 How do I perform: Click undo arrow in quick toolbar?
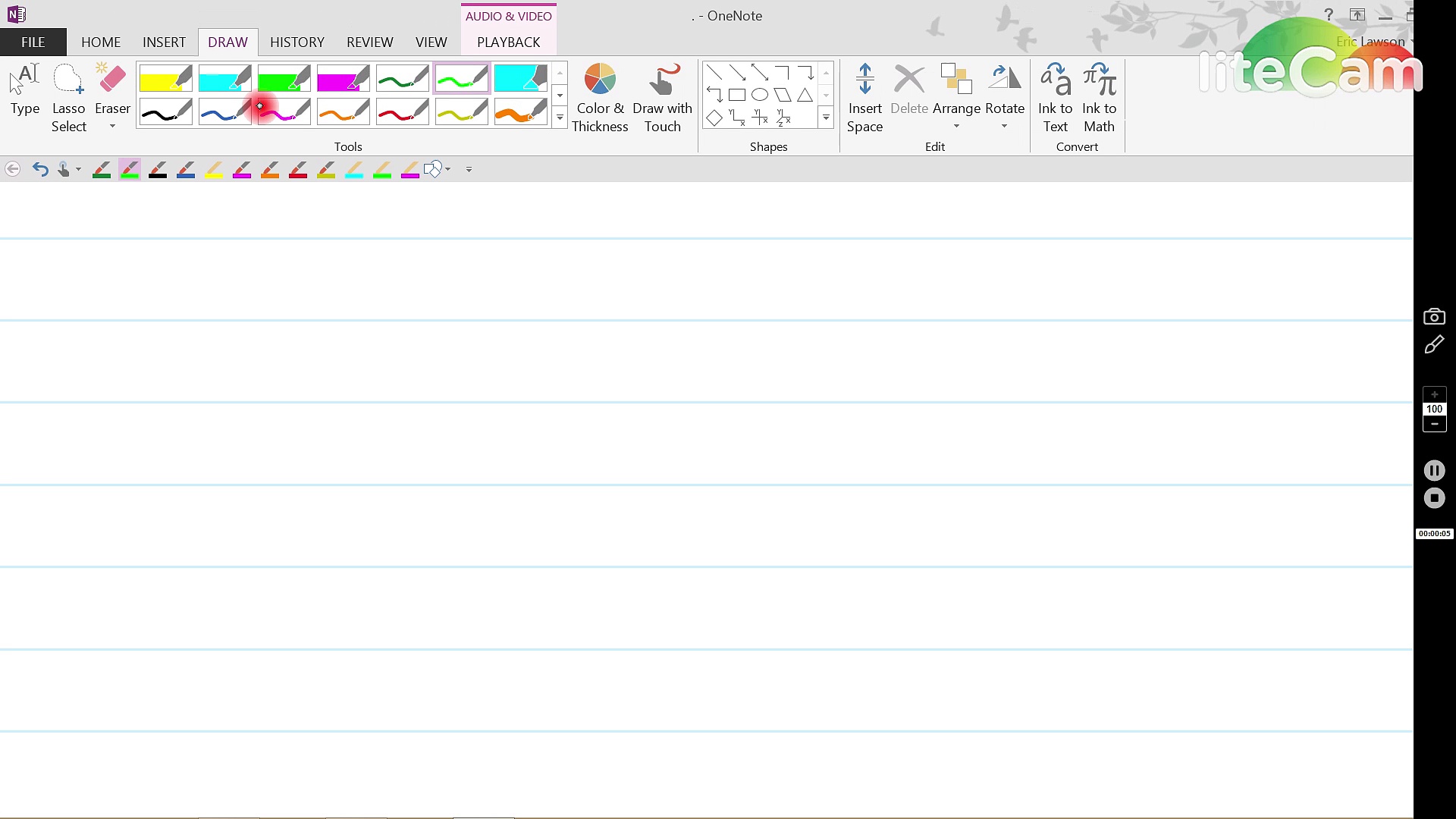pos(40,169)
